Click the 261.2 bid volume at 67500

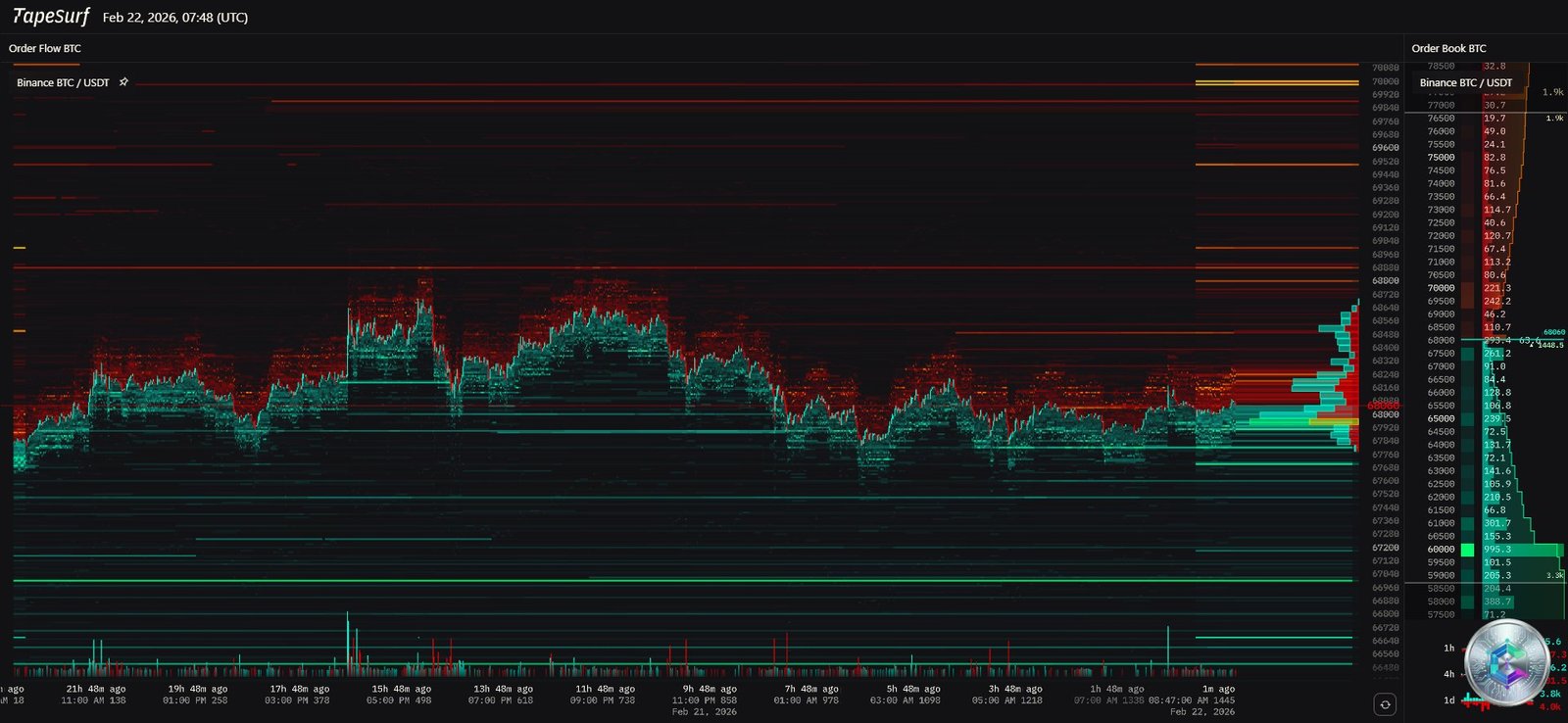(x=1496, y=354)
